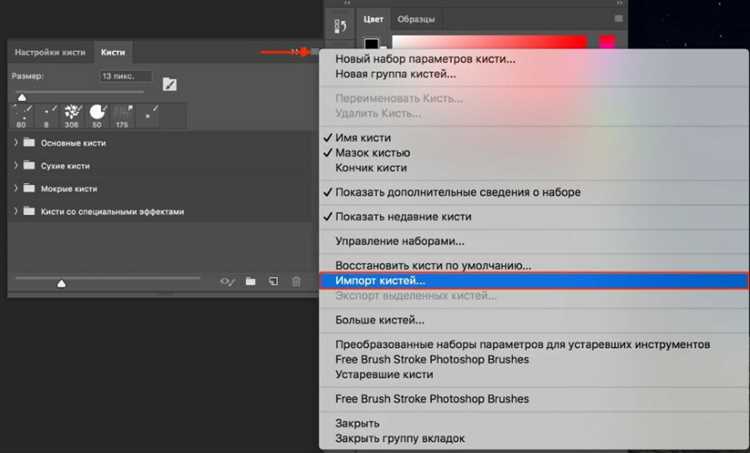Toggle the live brush tip preview icon
750x453 pixels.
tap(227, 282)
